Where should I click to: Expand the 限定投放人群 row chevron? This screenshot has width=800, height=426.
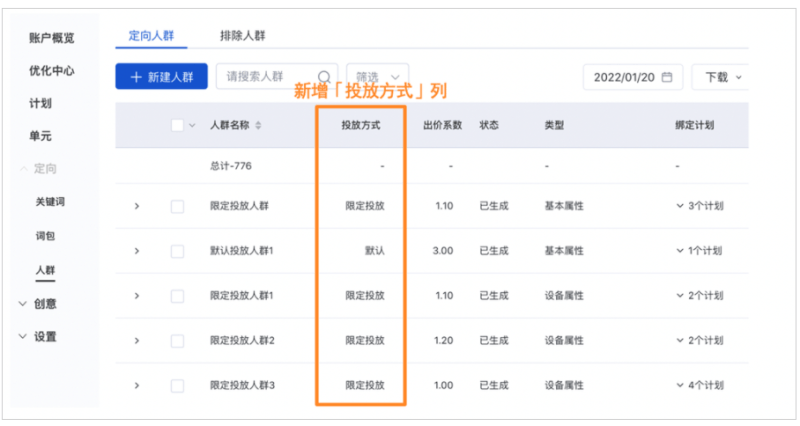[x=137, y=206]
